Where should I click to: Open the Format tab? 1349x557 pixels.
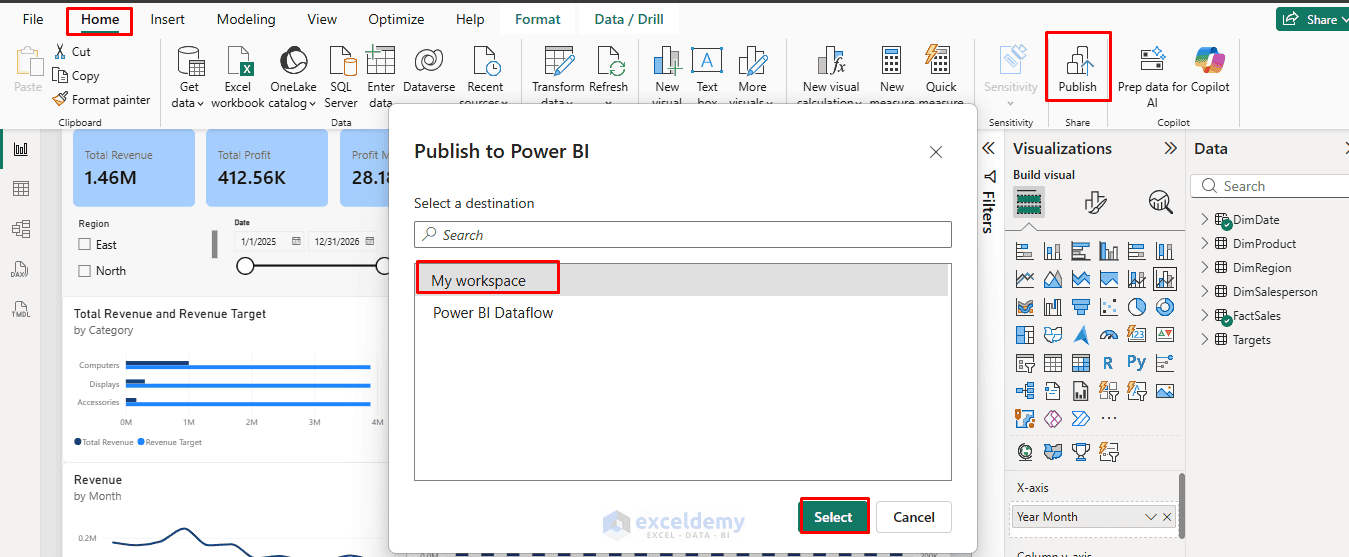(538, 19)
